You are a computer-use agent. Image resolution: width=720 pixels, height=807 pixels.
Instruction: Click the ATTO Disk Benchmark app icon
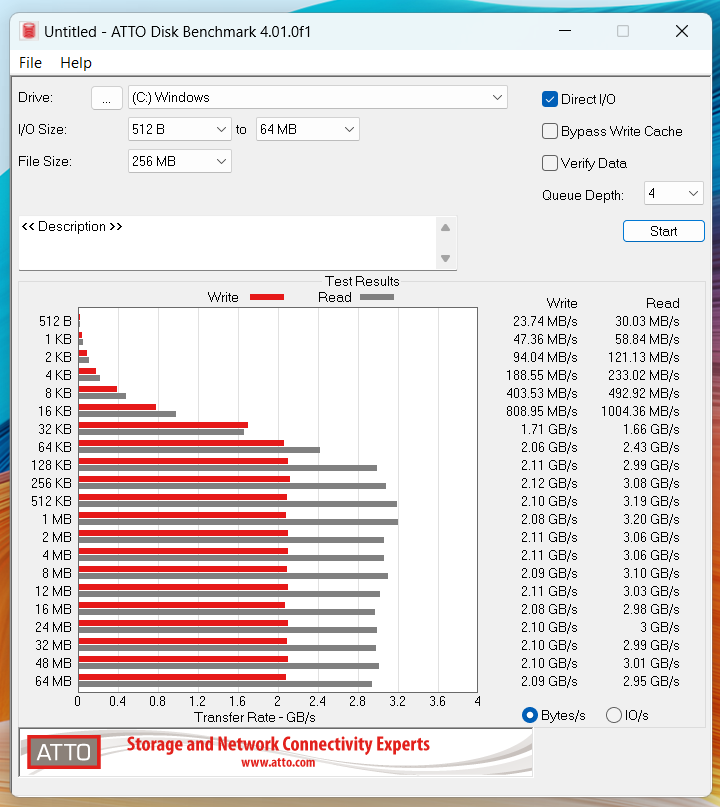tap(29, 31)
